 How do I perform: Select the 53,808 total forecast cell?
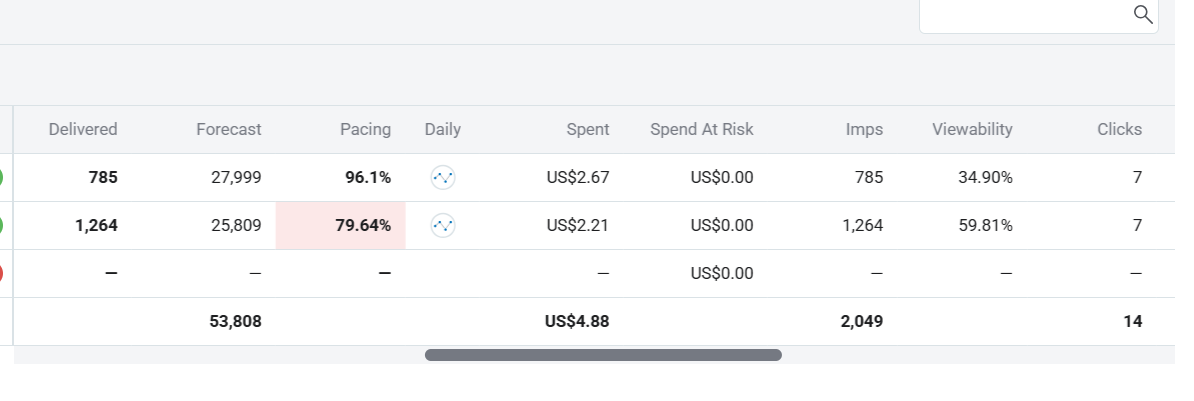point(235,322)
